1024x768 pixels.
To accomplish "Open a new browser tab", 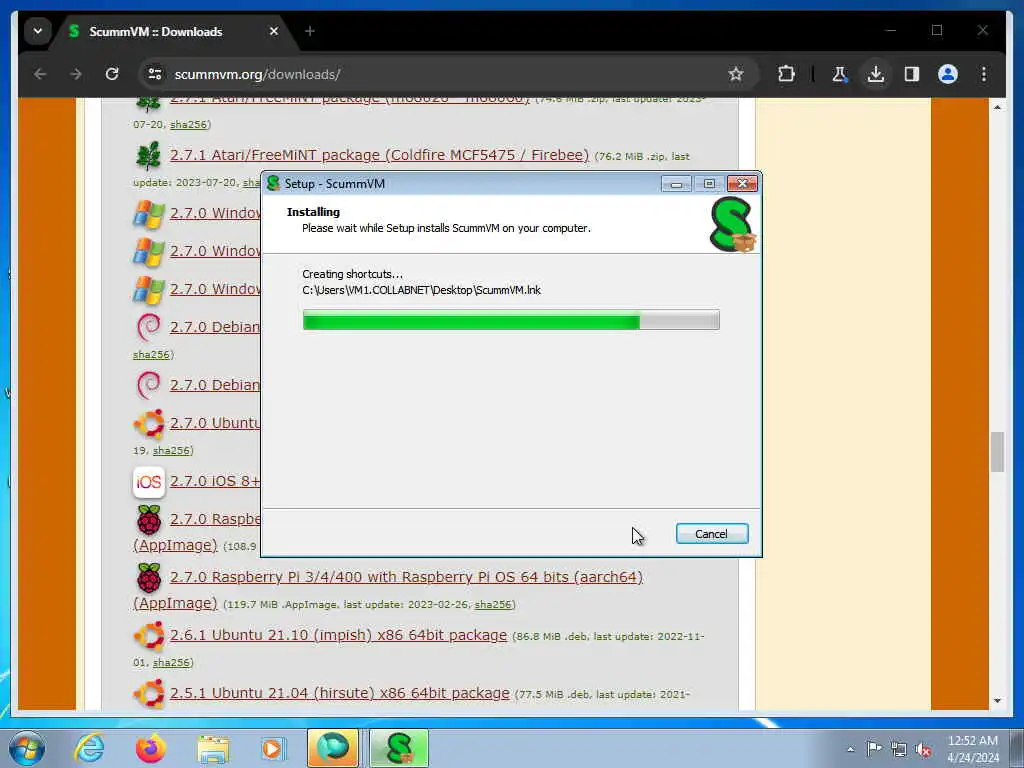I will (310, 31).
